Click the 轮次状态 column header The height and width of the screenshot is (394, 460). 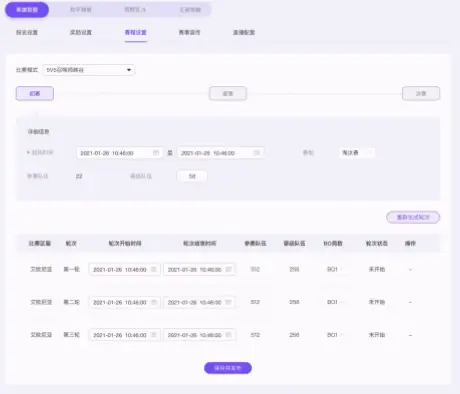click(377, 243)
